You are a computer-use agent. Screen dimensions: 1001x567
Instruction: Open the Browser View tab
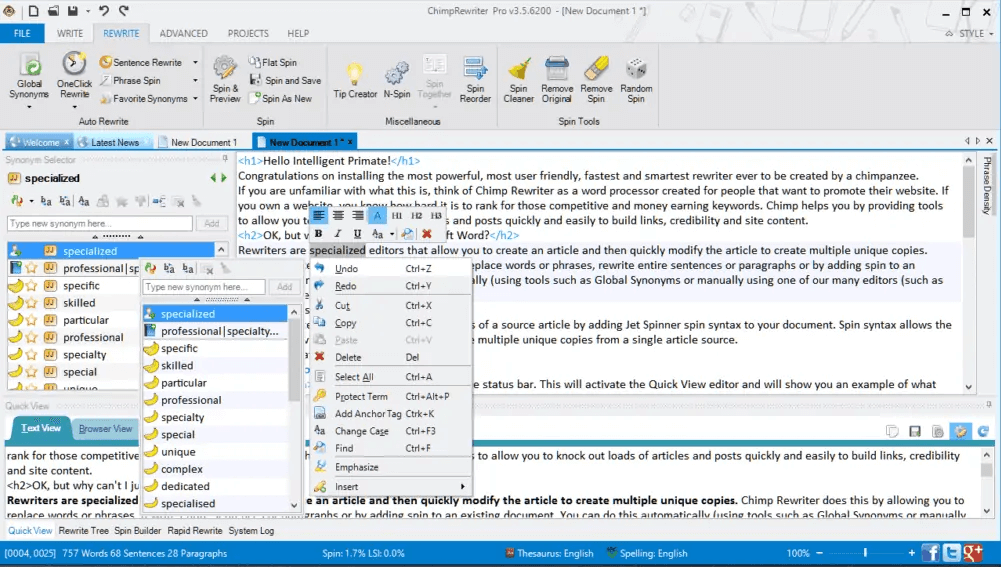106,429
